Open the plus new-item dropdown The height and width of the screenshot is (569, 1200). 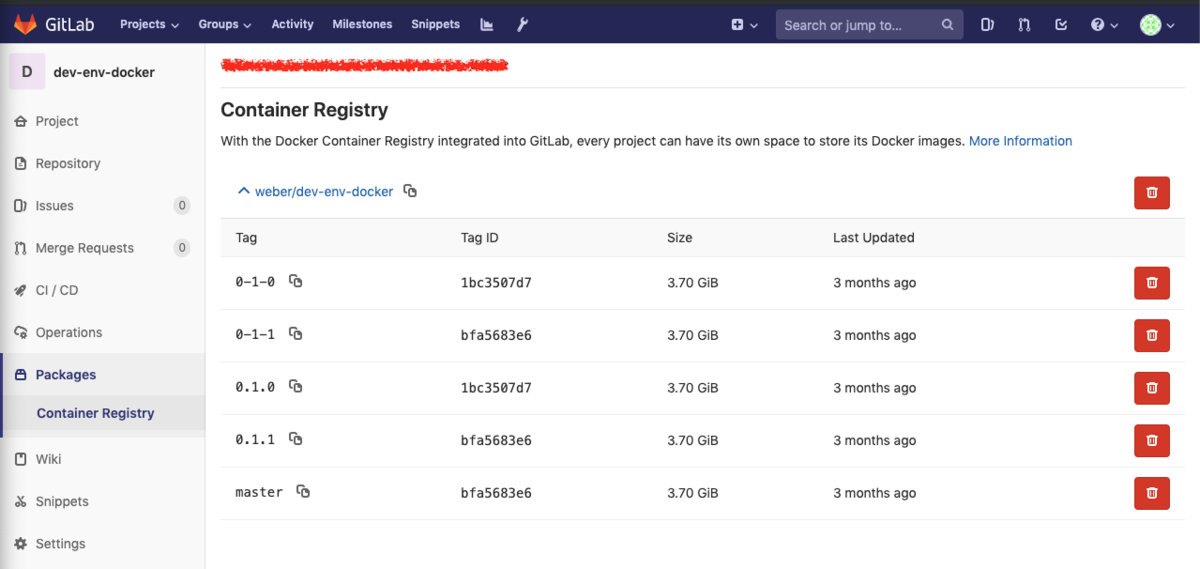pos(744,25)
